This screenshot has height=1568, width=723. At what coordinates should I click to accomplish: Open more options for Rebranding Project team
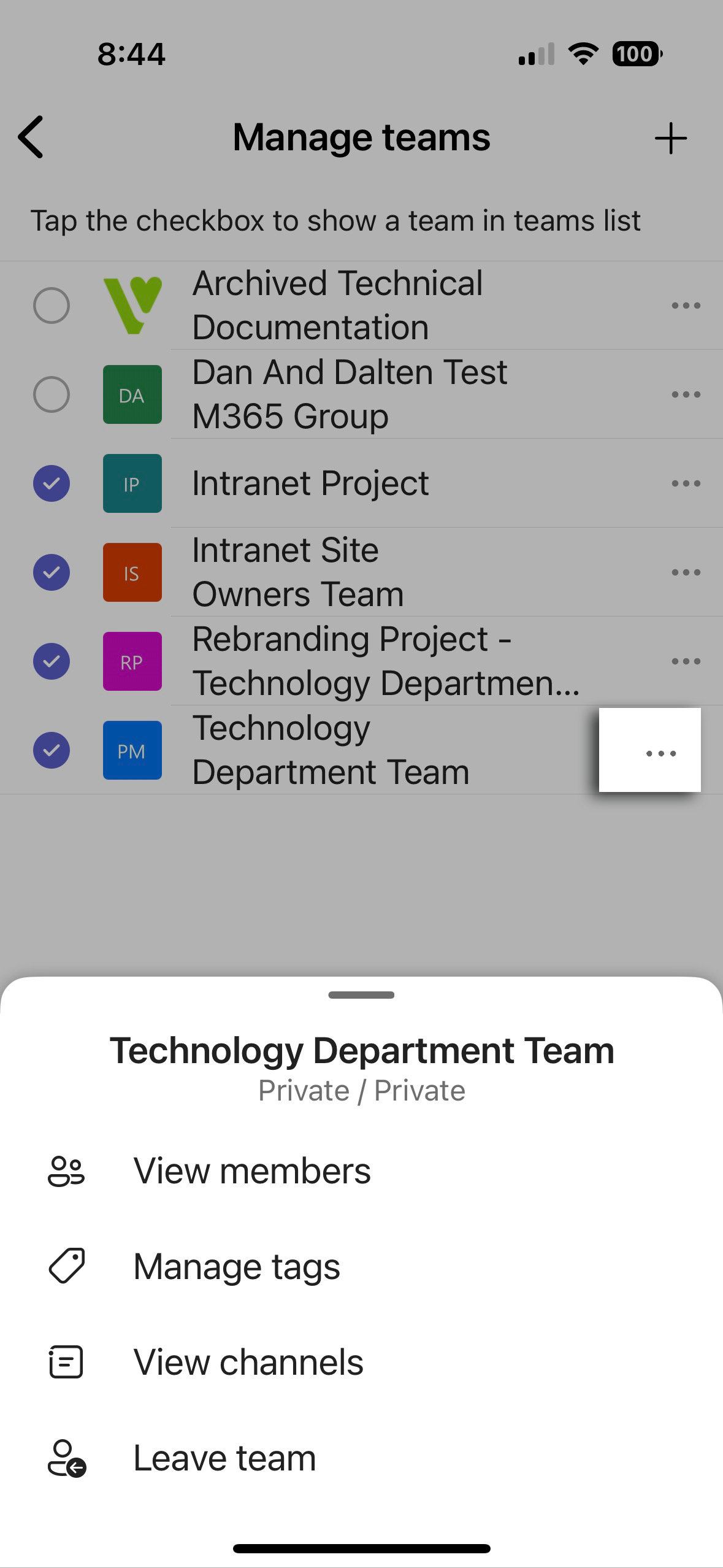point(686,661)
